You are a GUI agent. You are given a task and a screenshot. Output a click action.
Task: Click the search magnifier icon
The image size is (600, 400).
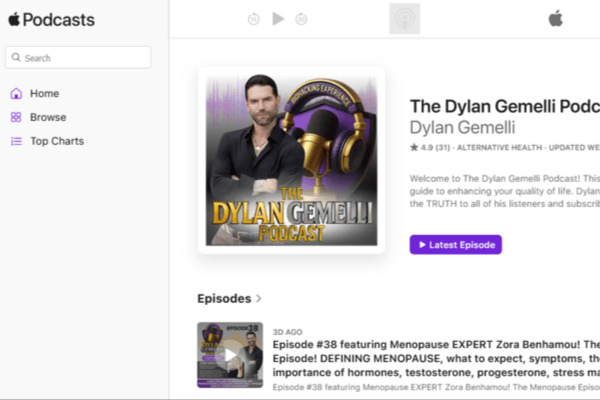point(16,57)
